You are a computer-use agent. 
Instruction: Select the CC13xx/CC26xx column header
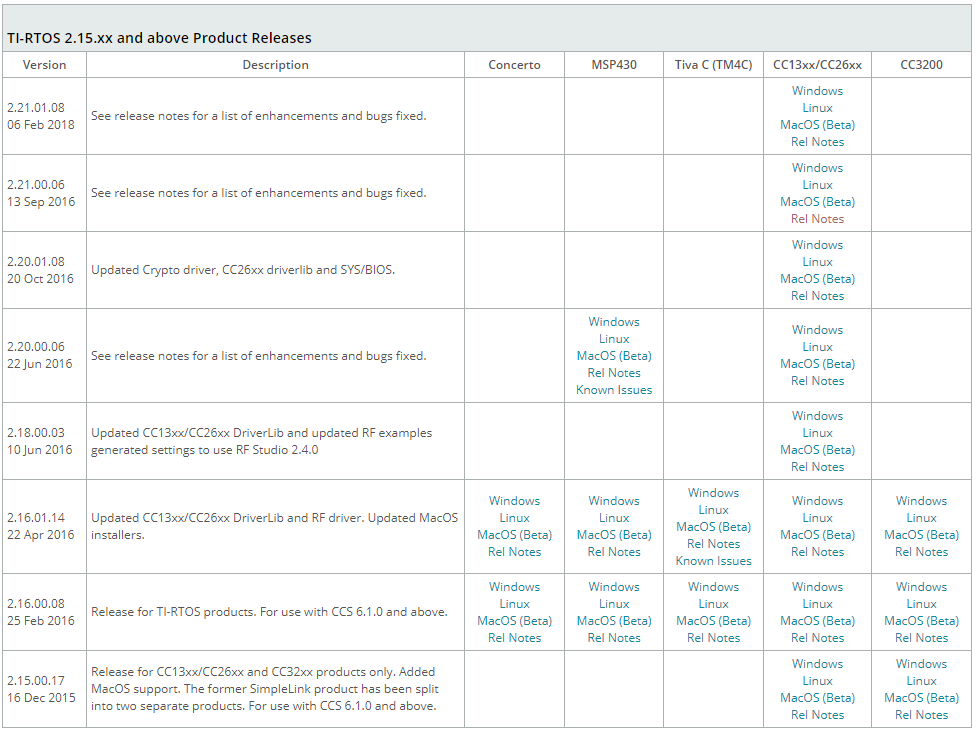click(817, 65)
